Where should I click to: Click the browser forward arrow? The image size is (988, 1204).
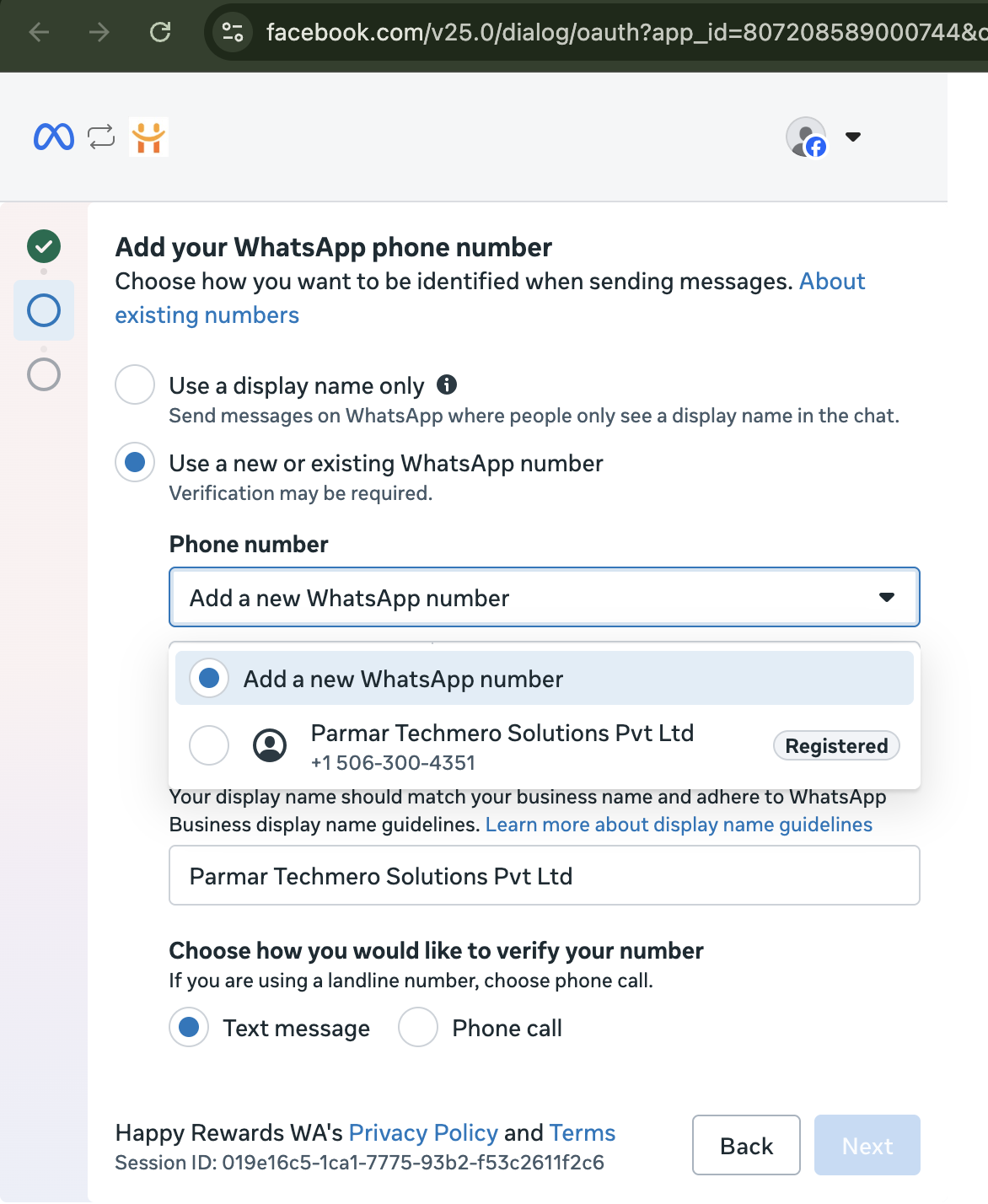point(99,32)
